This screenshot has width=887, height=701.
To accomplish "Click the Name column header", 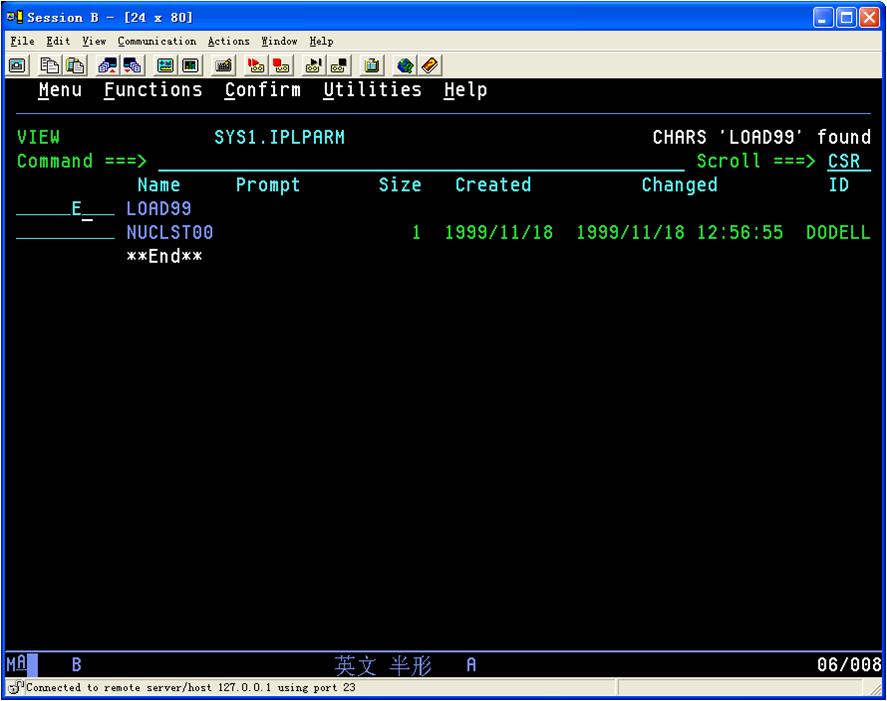I will pos(159,185).
